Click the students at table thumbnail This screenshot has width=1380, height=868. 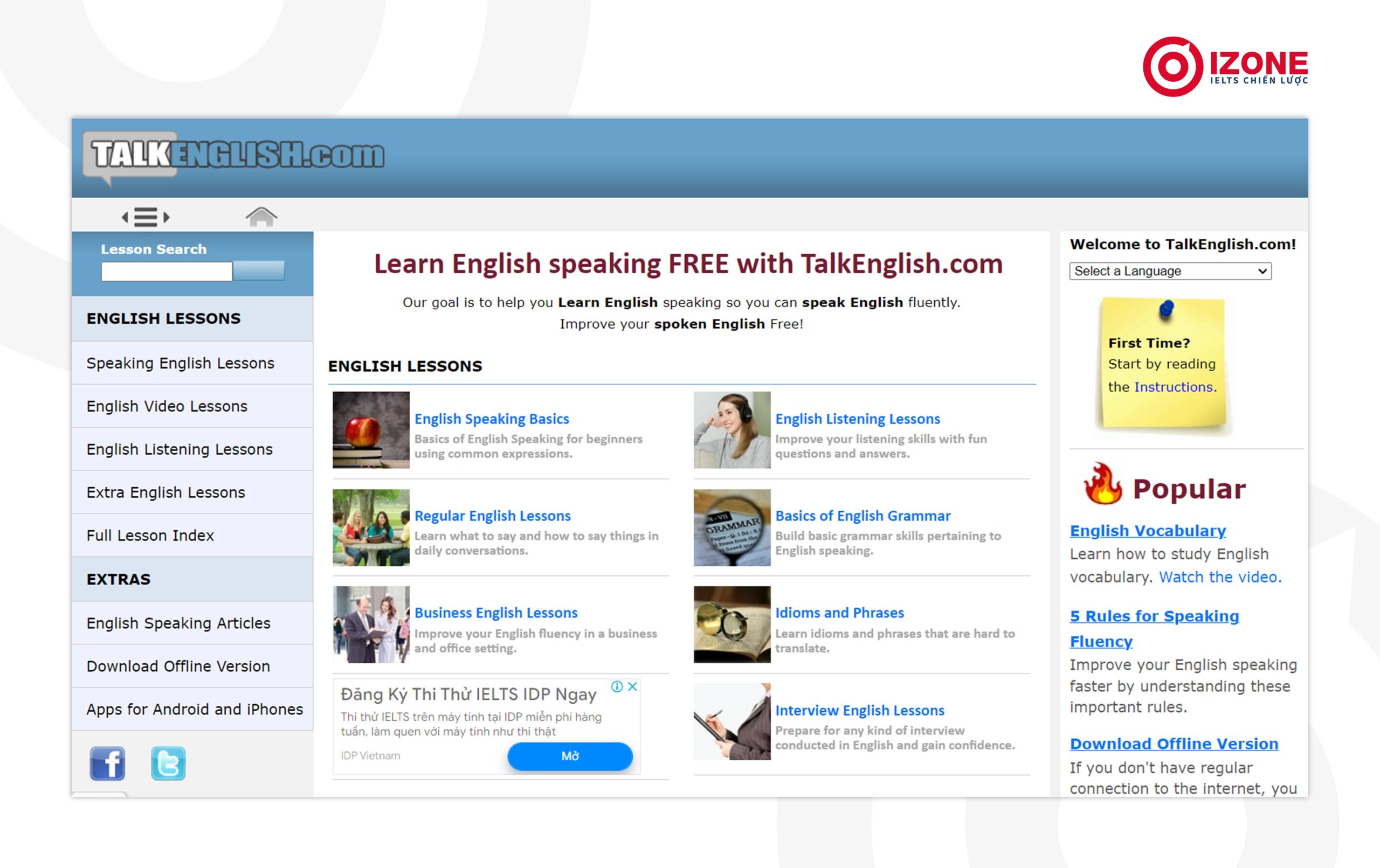(371, 527)
